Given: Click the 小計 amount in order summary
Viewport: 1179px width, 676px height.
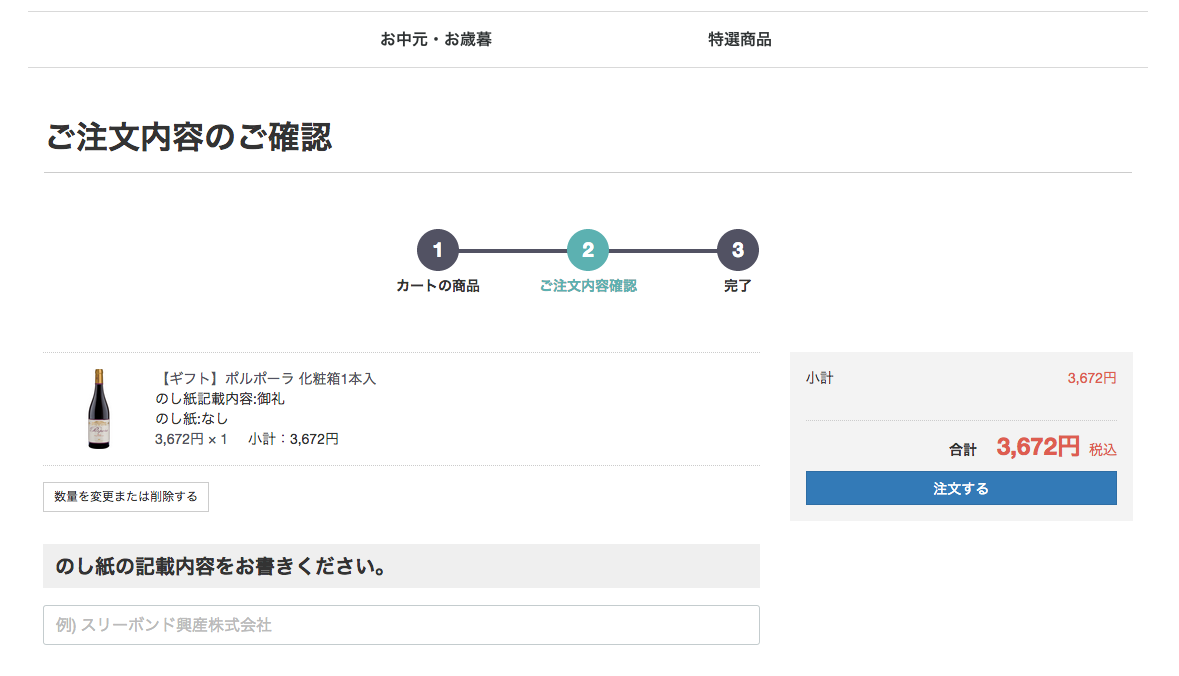Looking at the screenshot, I should click(x=1091, y=378).
